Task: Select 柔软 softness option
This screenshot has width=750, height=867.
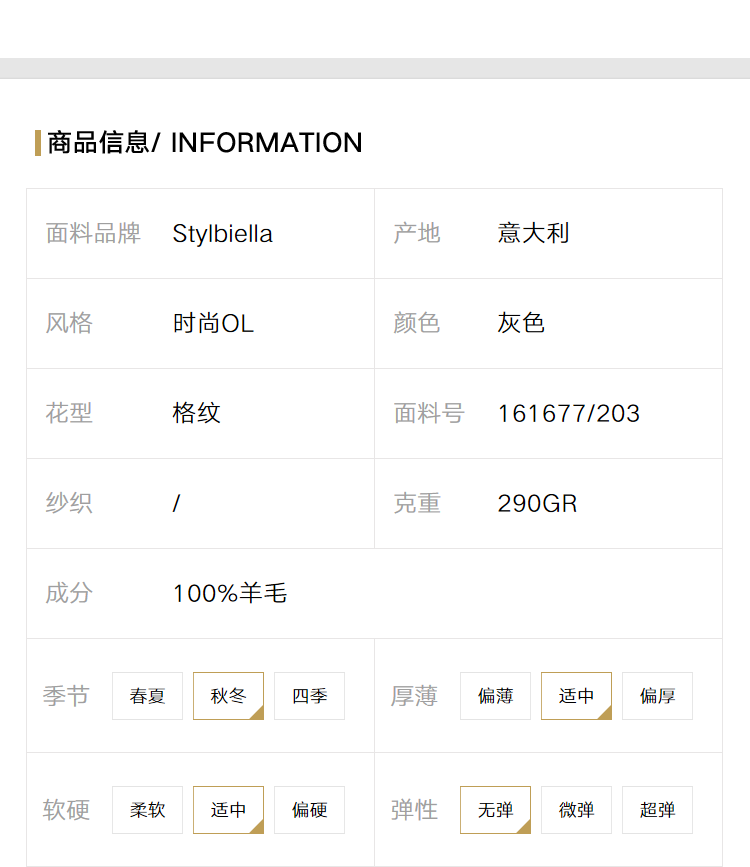Action: [x=147, y=809]
